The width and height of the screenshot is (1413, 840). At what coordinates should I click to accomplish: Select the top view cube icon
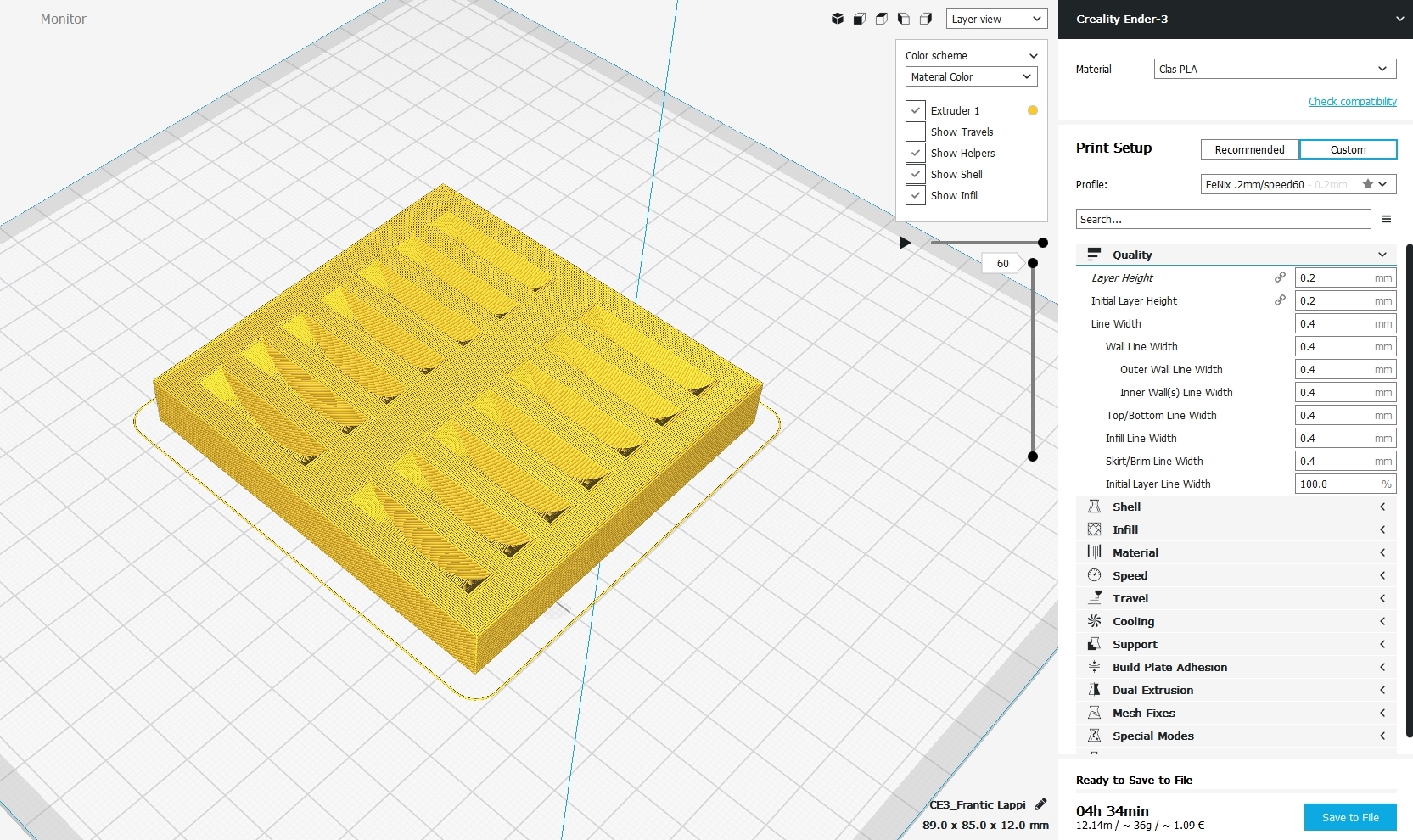pos(882,19)
